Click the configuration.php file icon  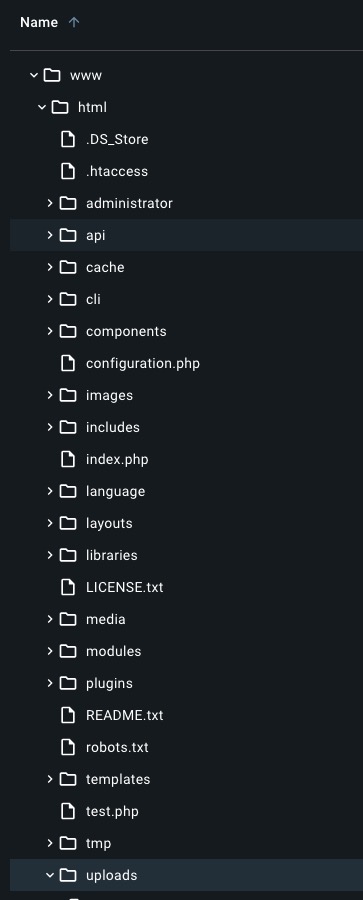[68, 363]
